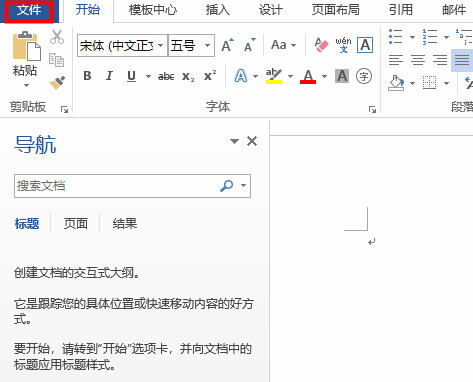Close the 导航 pane

pos(252,141)
